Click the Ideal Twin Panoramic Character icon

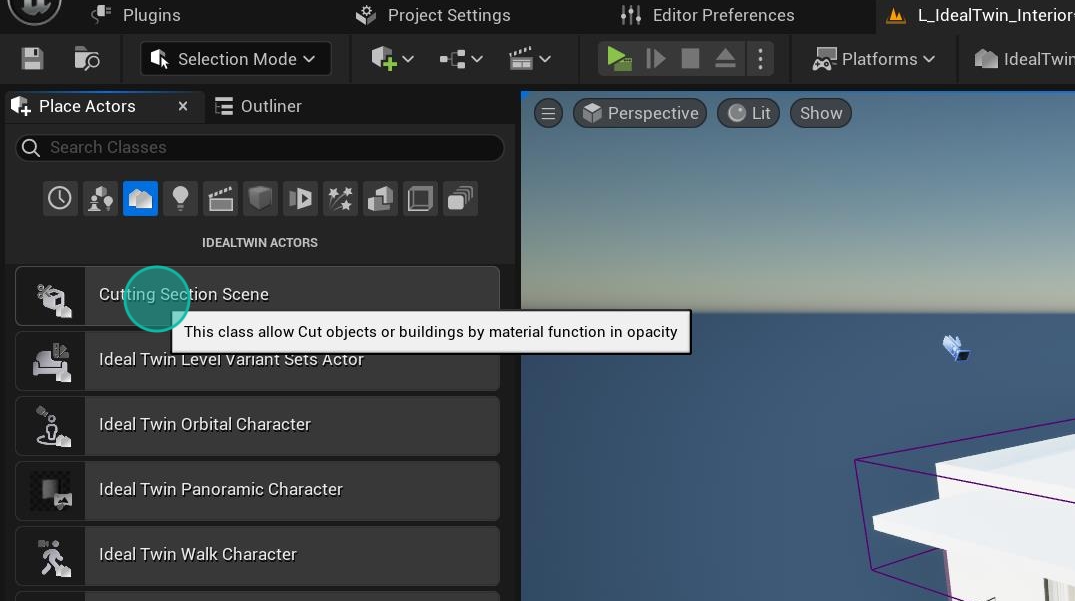[53, 491]
